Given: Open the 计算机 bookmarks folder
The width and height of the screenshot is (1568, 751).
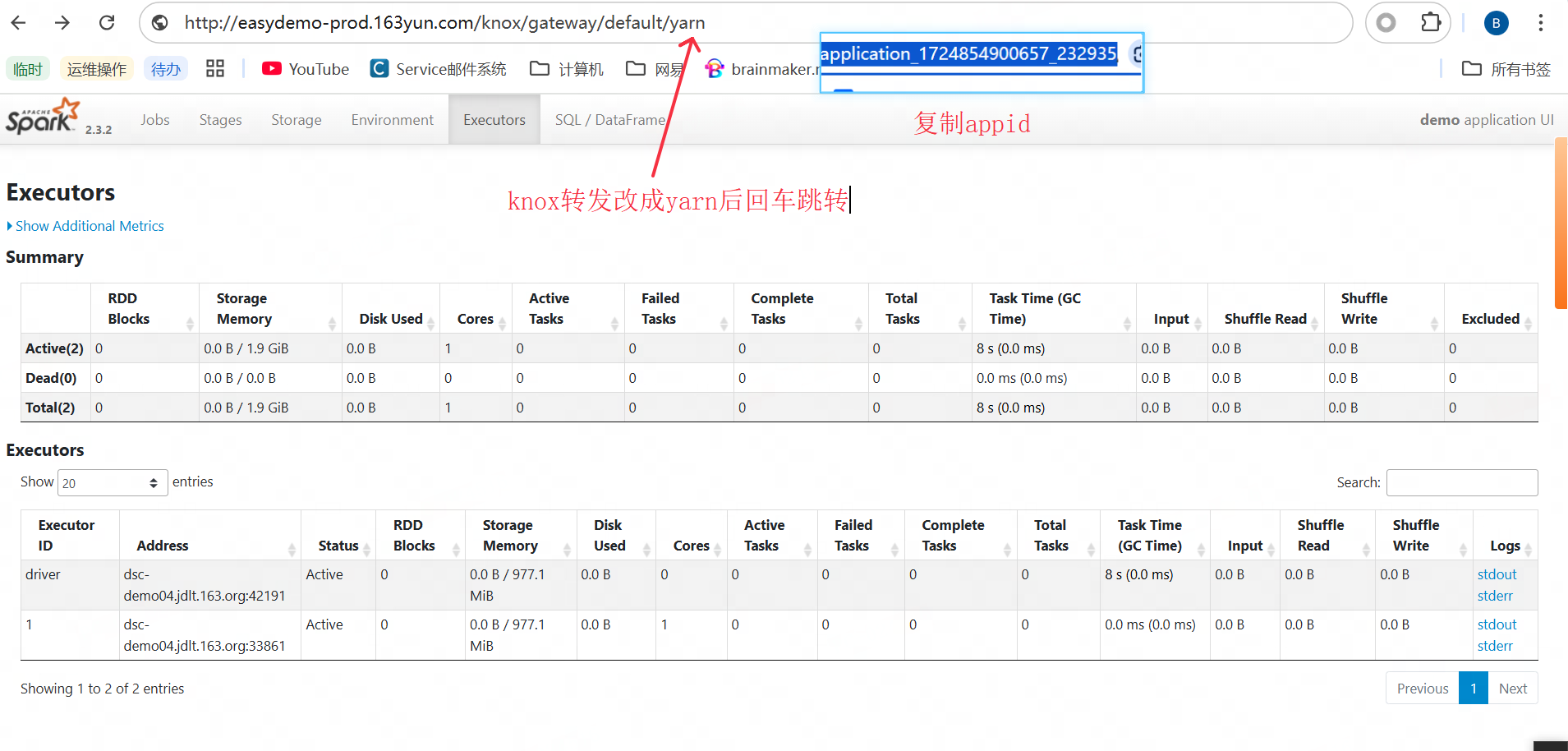Looking at the screenshot, I should [x=566, y=69].
